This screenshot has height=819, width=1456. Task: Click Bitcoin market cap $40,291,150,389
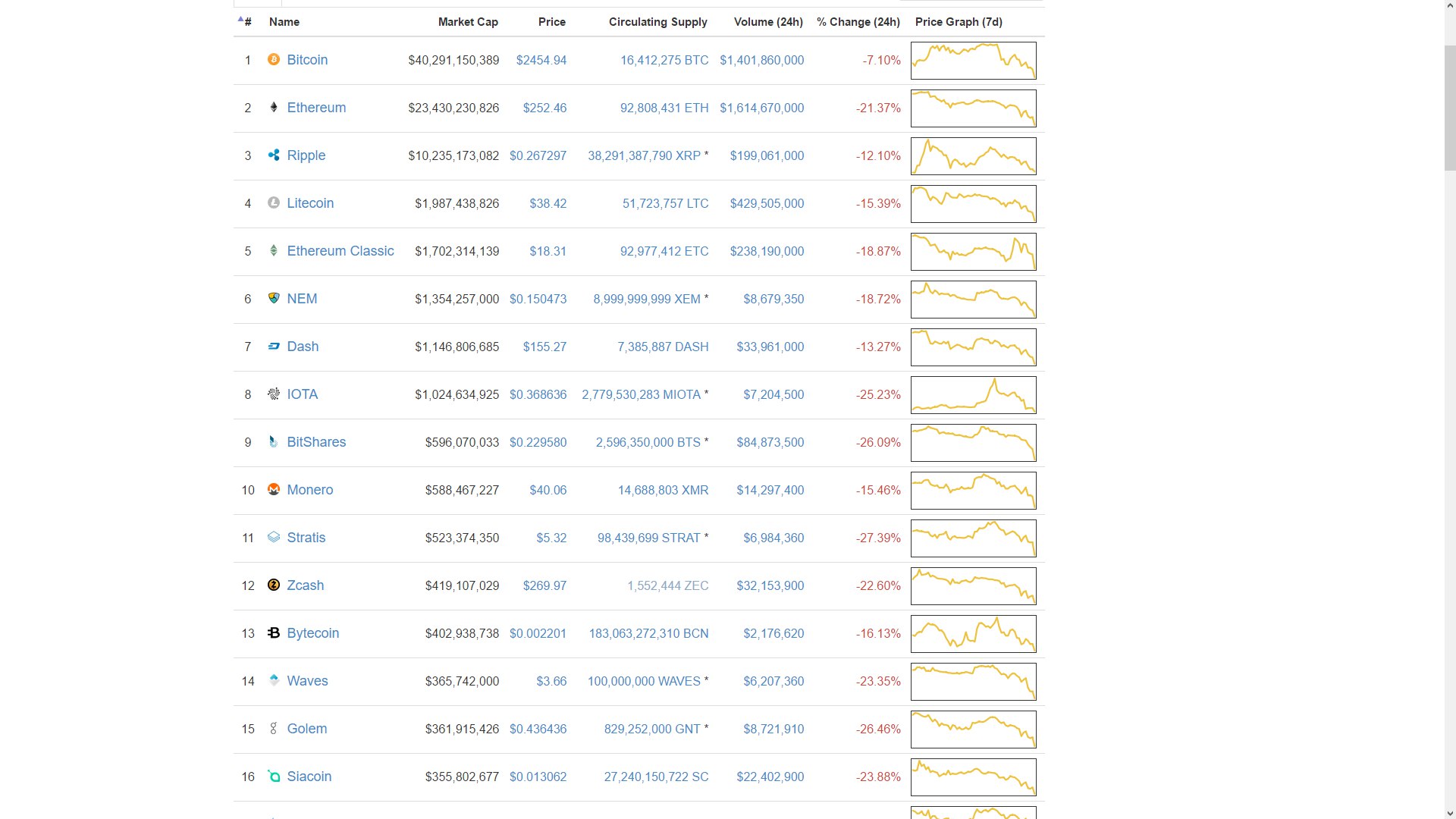pyautogui.click(x=453, y=60)
